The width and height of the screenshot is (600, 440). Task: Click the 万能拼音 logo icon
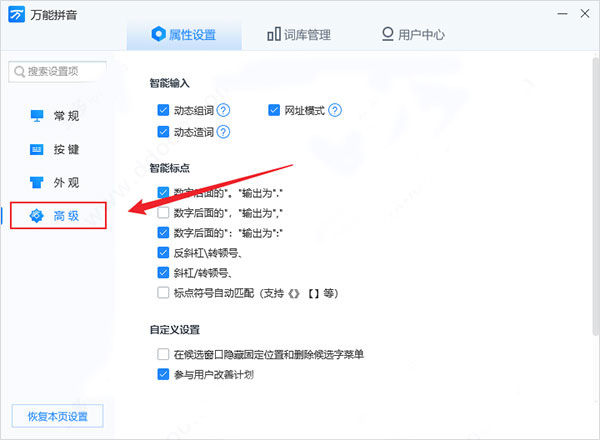click(x=16, y=15)
